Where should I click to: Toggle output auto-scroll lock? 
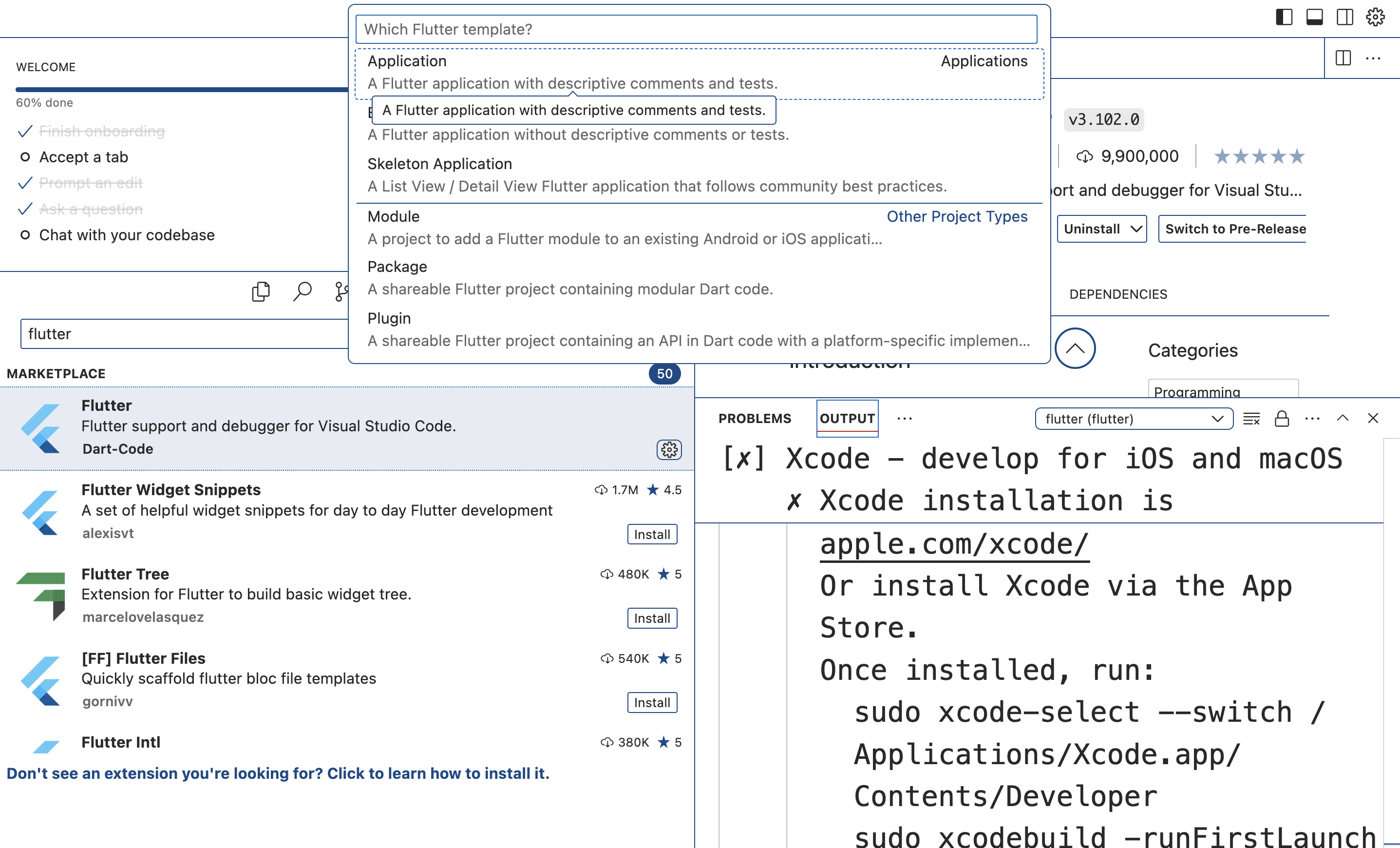pyautogui.click(x=1282, y=419)
